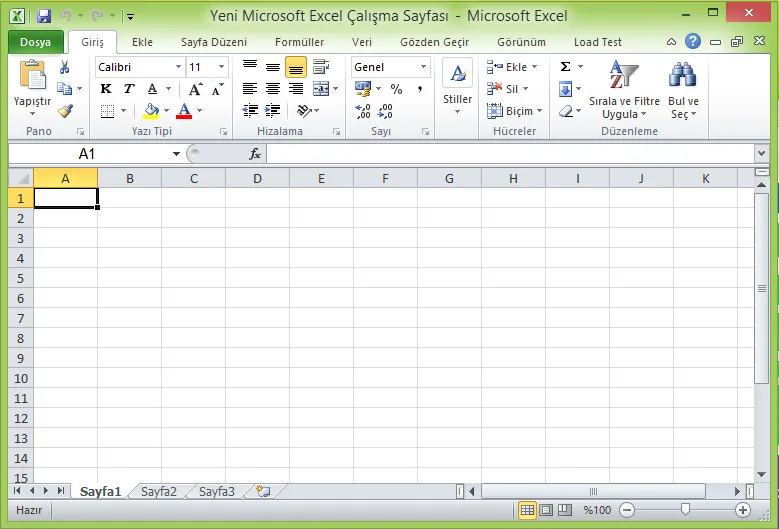Image resolution: width=779 pixels, height=529 pixels.
Task: Click the insert function fx icon
Action: coord(255,154)
